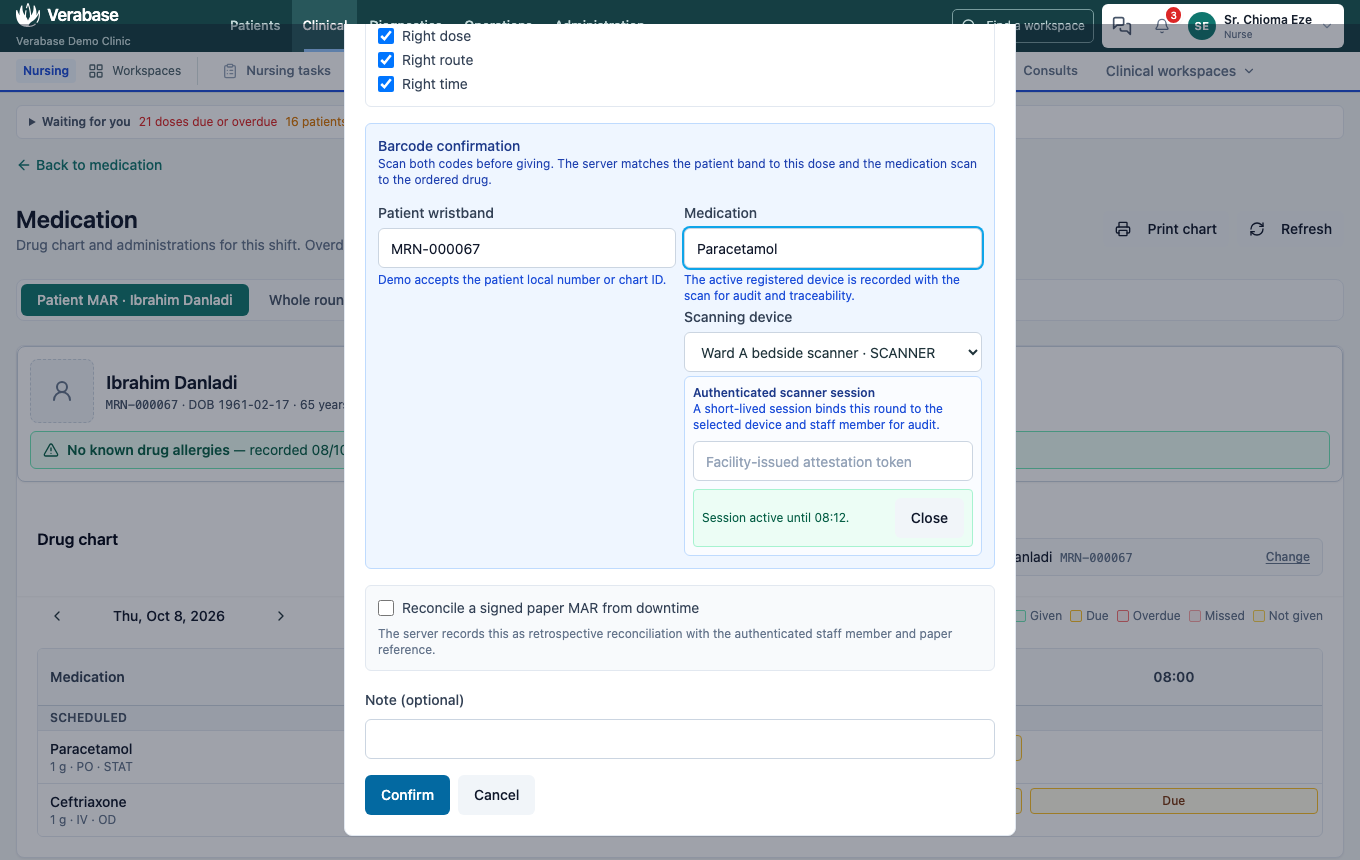Image resolution: width=1360 pixels, height=860 pixels.
Task: Click the Refresh circular arrows icon
Action: (1257, 229)
